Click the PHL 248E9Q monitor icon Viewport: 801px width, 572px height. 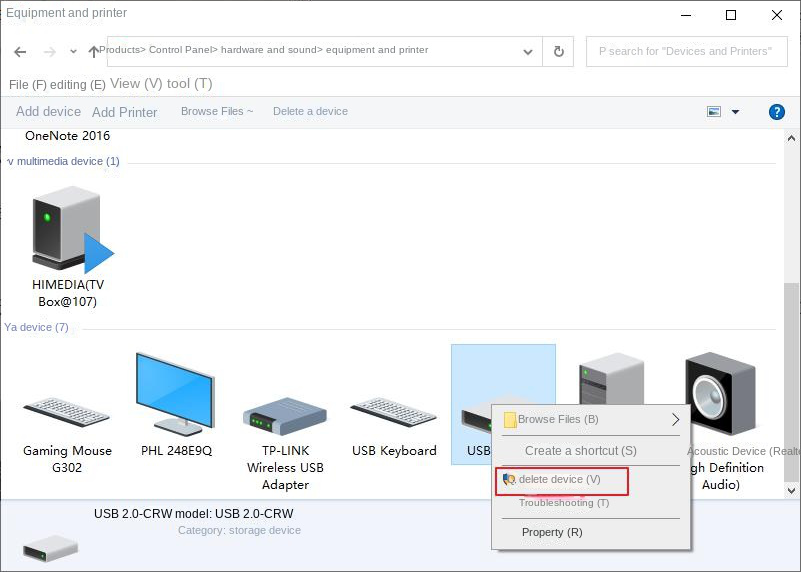click(175, 395)
